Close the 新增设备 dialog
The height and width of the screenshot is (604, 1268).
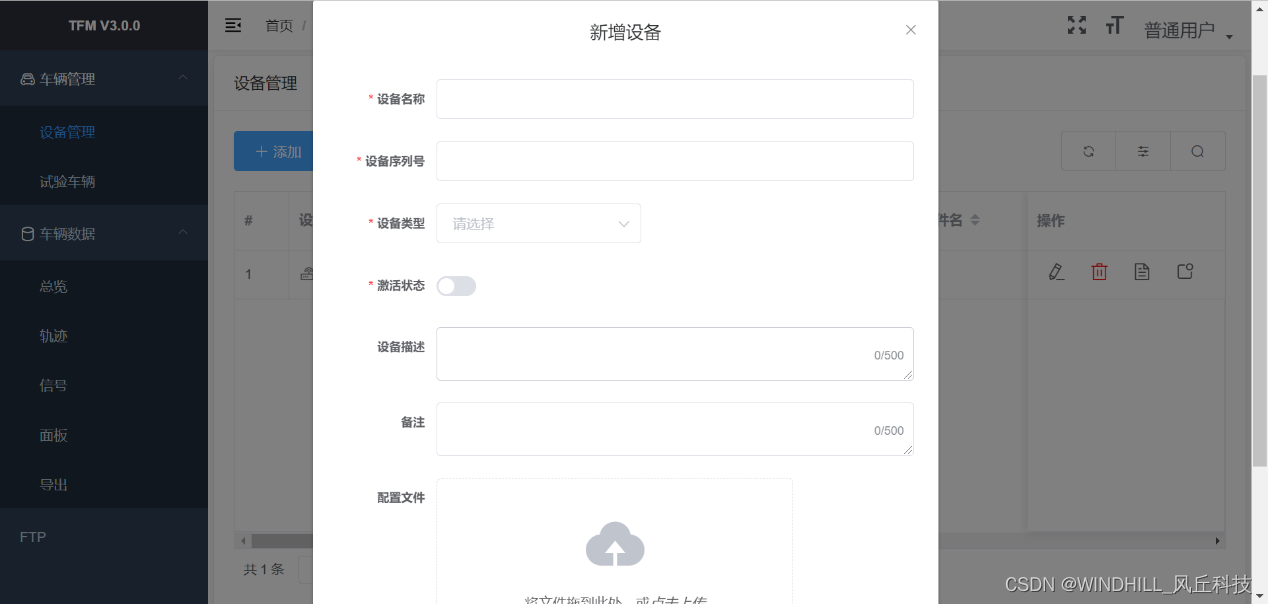910,30
